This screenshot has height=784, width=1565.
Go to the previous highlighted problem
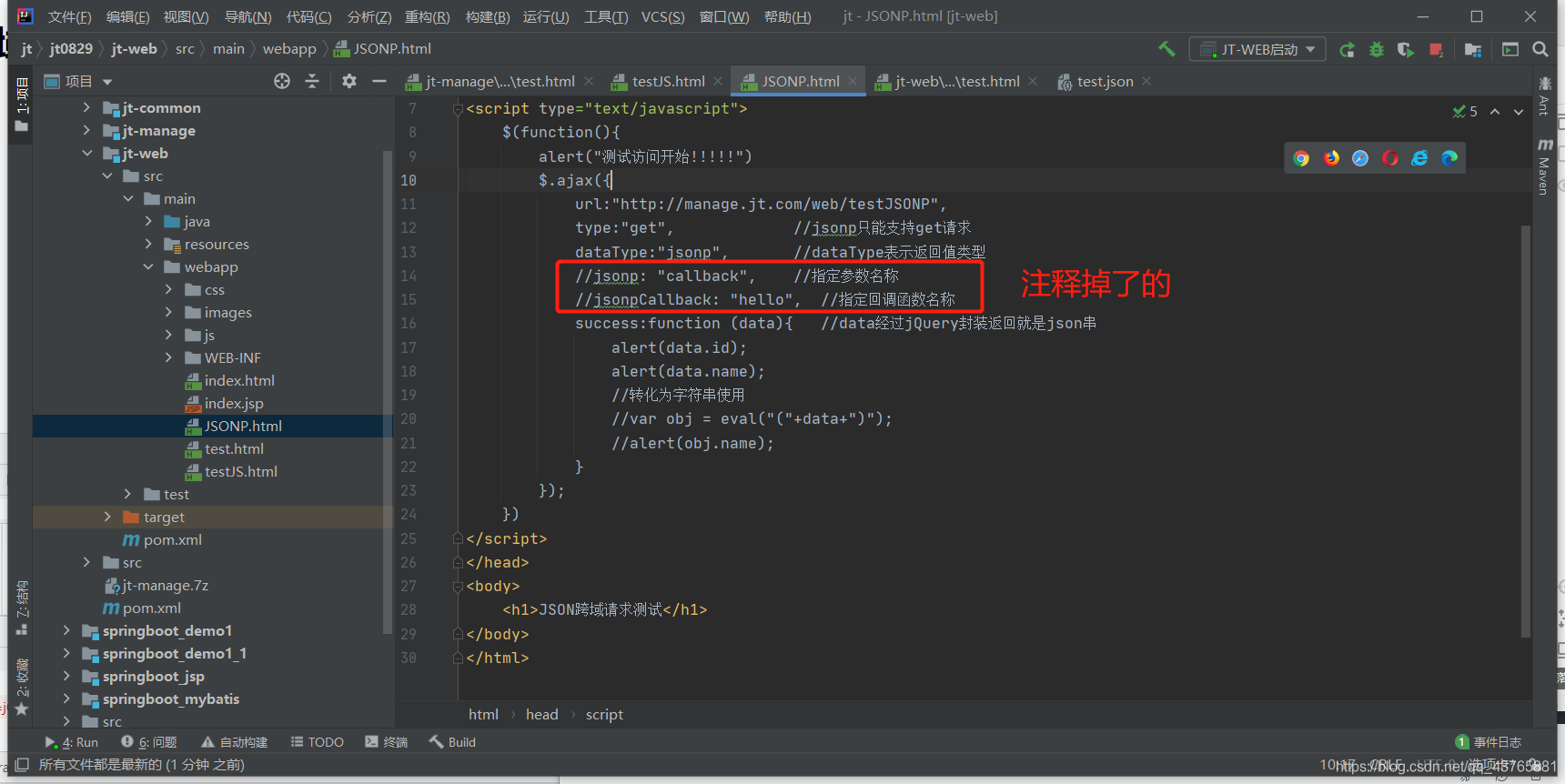1495,112
